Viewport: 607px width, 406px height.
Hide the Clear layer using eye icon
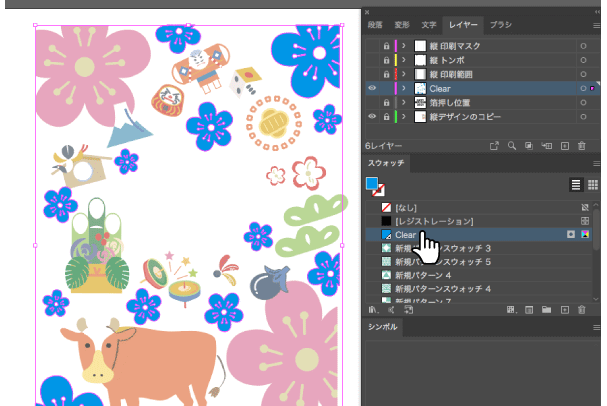[372, 88]
